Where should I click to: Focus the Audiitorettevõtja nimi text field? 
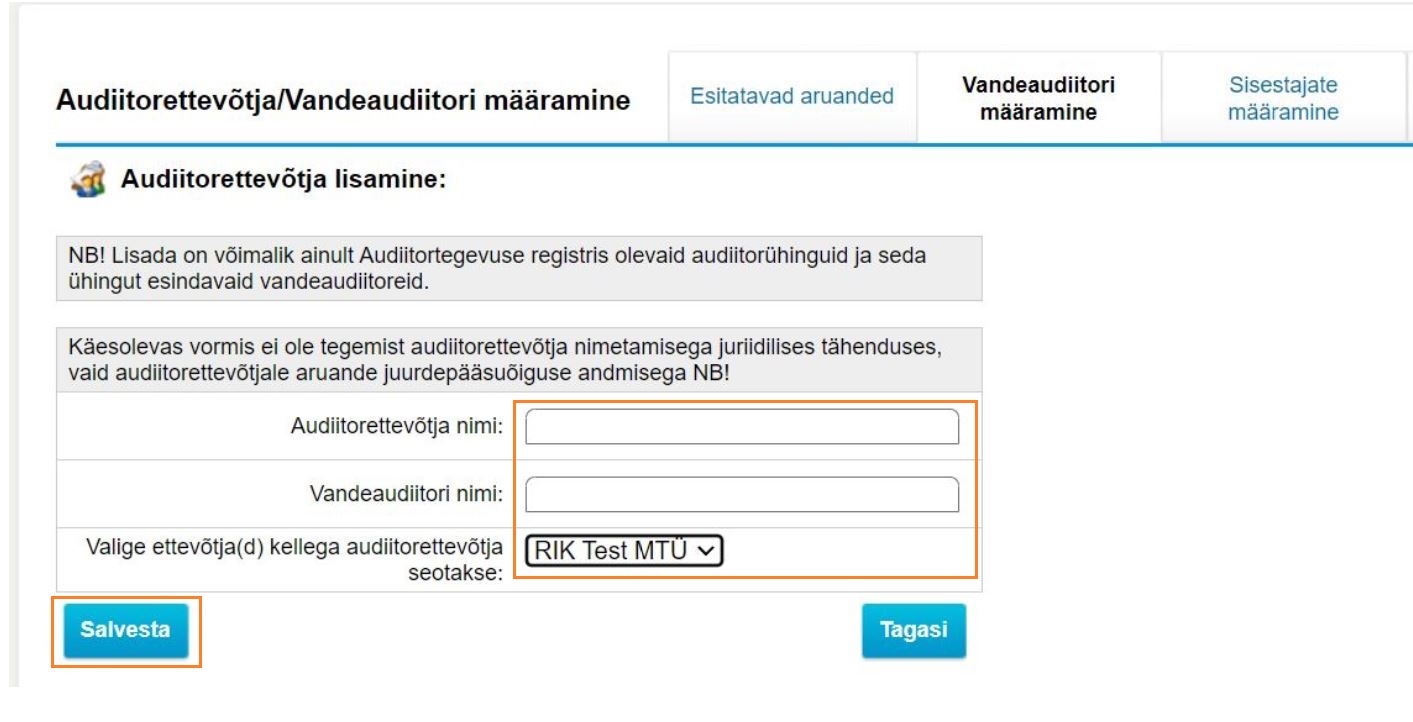click(x=741, y=427)
